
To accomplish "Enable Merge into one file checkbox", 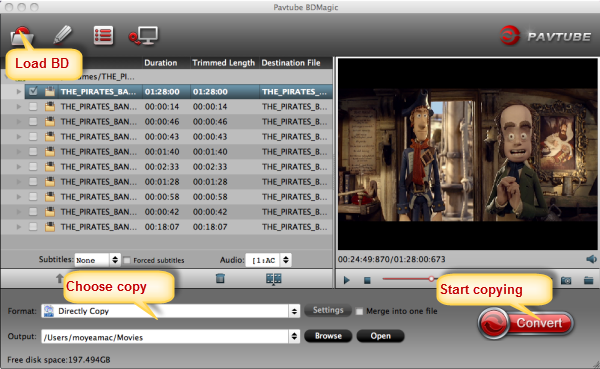I will pyautogui.click(x=359, y=311).
